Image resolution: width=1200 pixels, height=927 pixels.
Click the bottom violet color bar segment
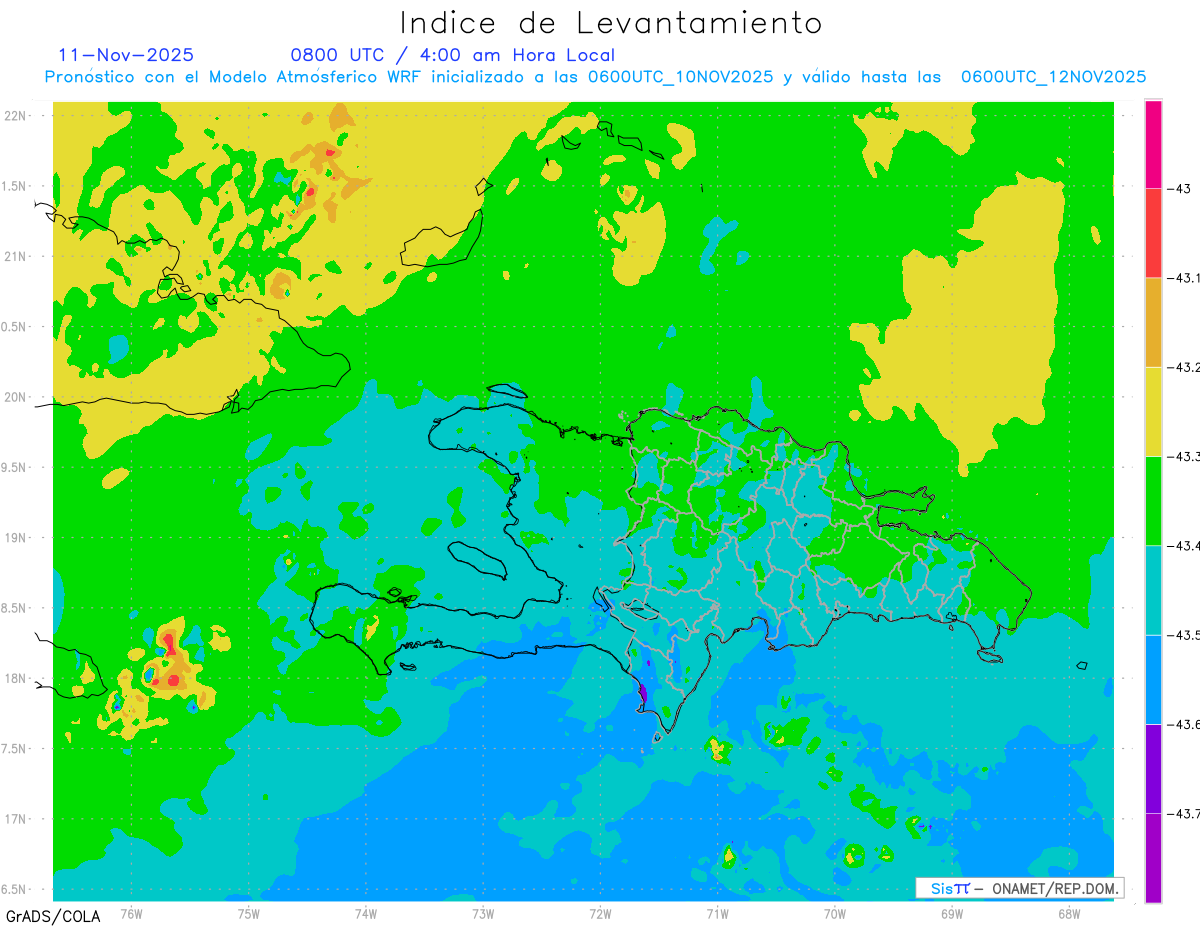tap(1153, 858)
